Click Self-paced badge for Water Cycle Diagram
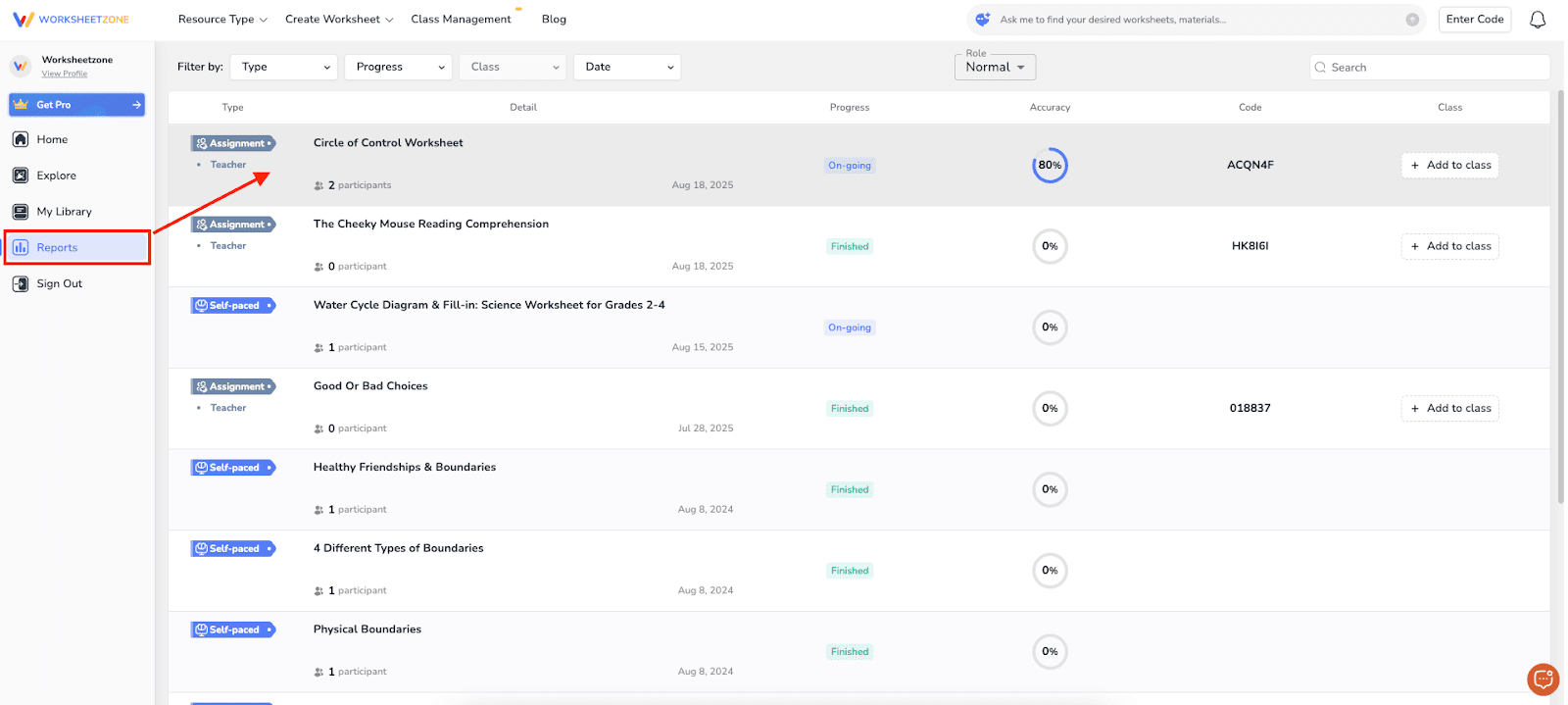The width and height of the screenshot is (1568, 705). (233, 306)
